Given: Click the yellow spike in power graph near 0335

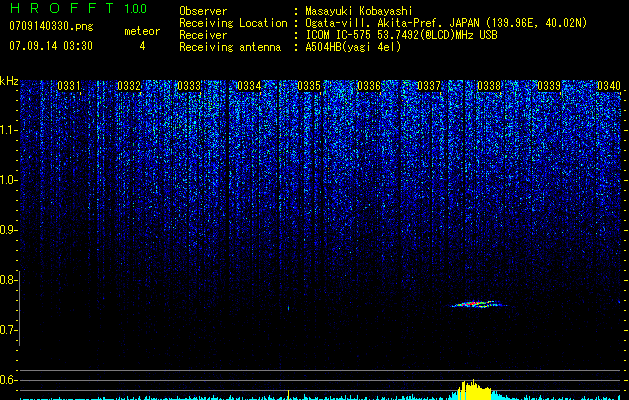Looking at the screenshot, I should pyautogui.click(x=288, y=394).
